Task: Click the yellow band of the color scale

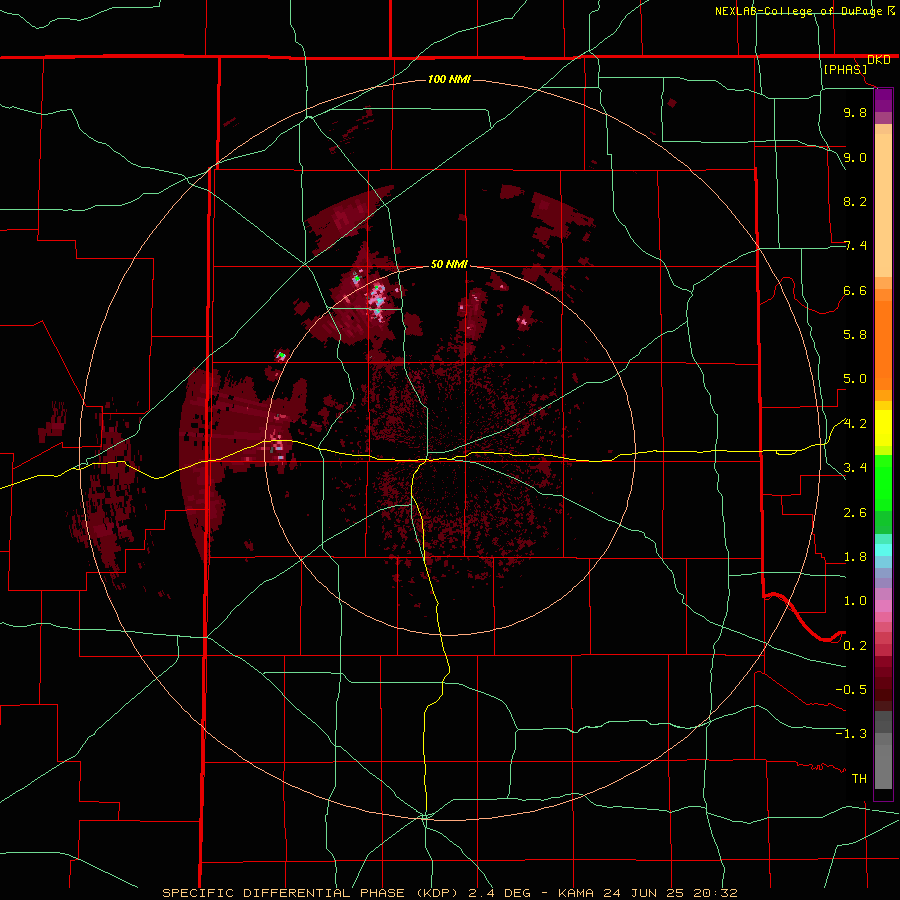Action: click(x=883, y=428)
